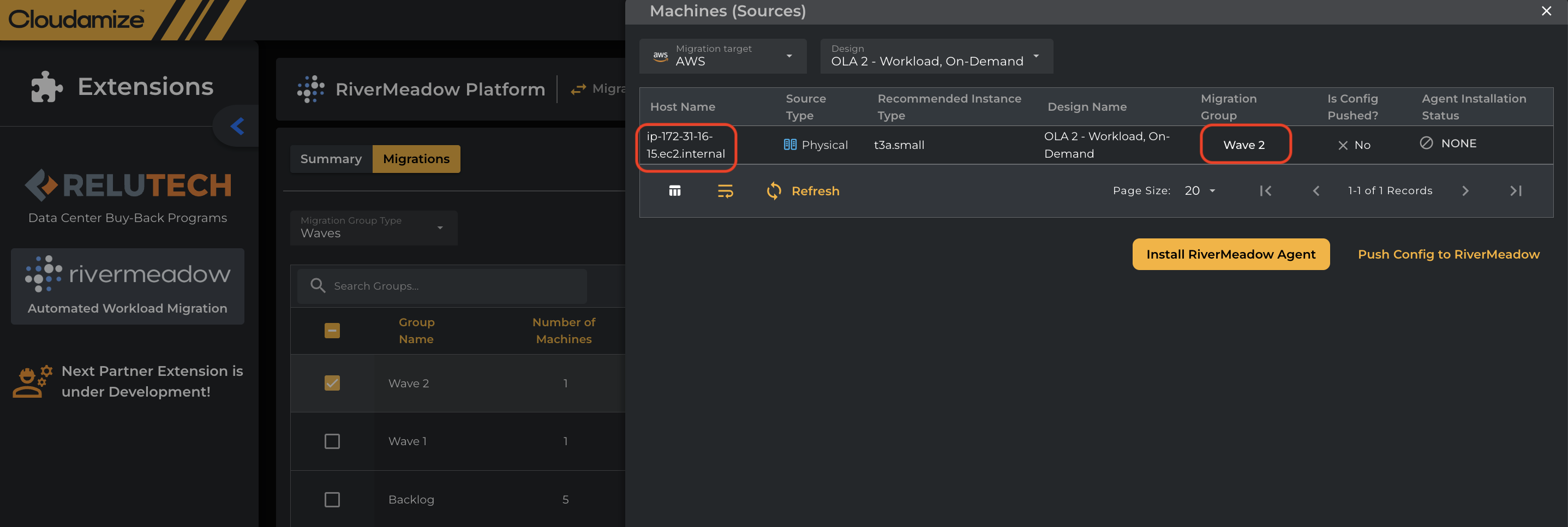
Task: Go to the last page
Action: [1515, 191]
